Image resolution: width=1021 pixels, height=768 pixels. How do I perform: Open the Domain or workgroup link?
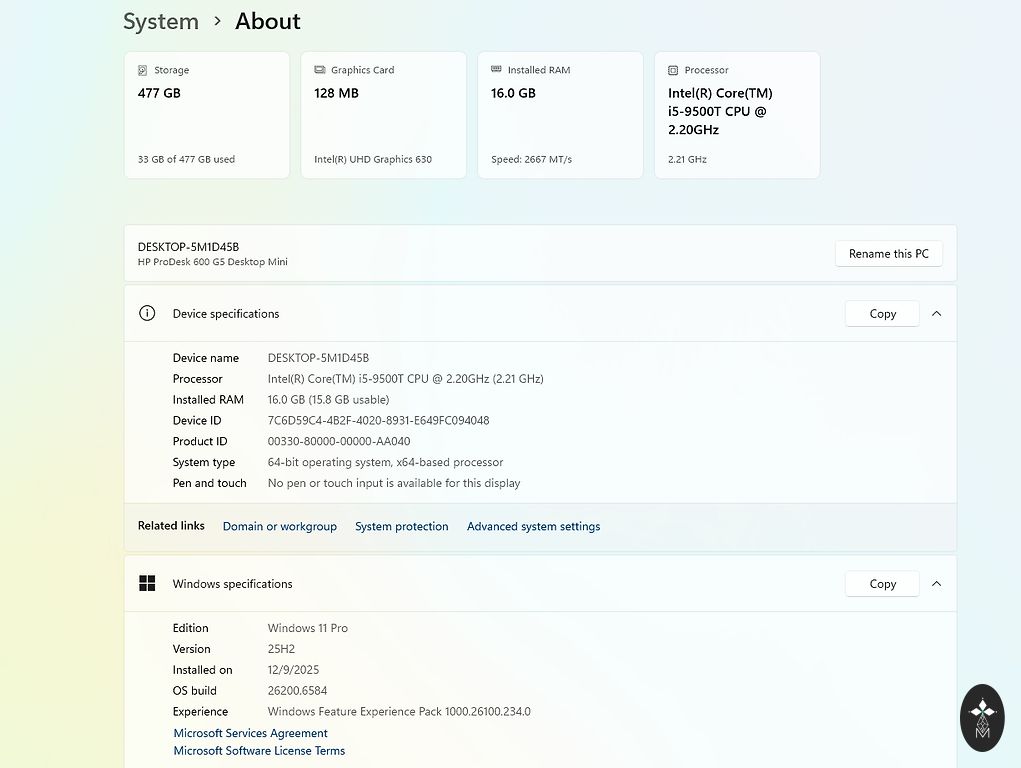[x=280, y=526]
